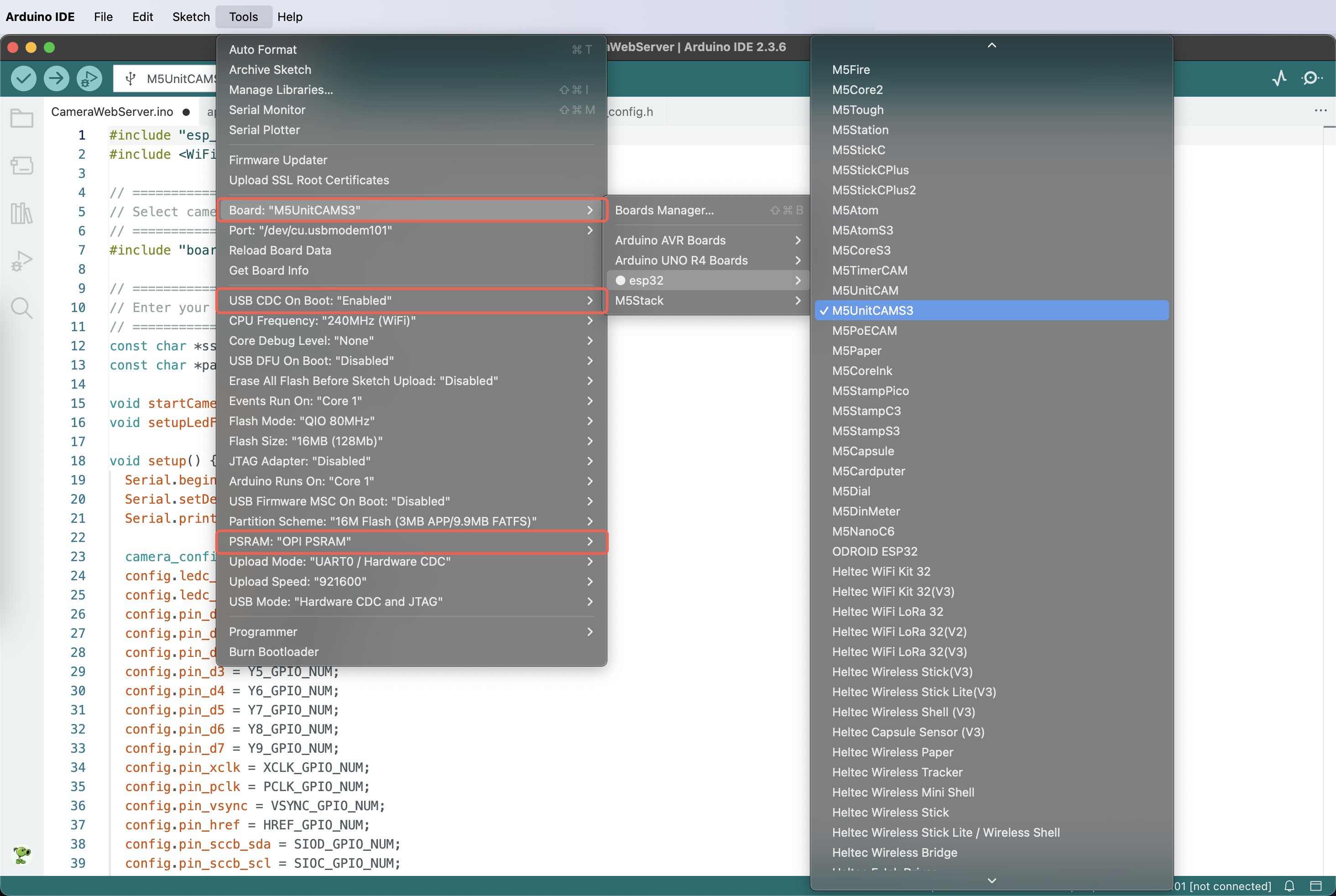This screenshot has width=1336, height=896.
Task: Open the M5UnitCAMS3 board selector in toolbar
Action: tap(166, 79)
